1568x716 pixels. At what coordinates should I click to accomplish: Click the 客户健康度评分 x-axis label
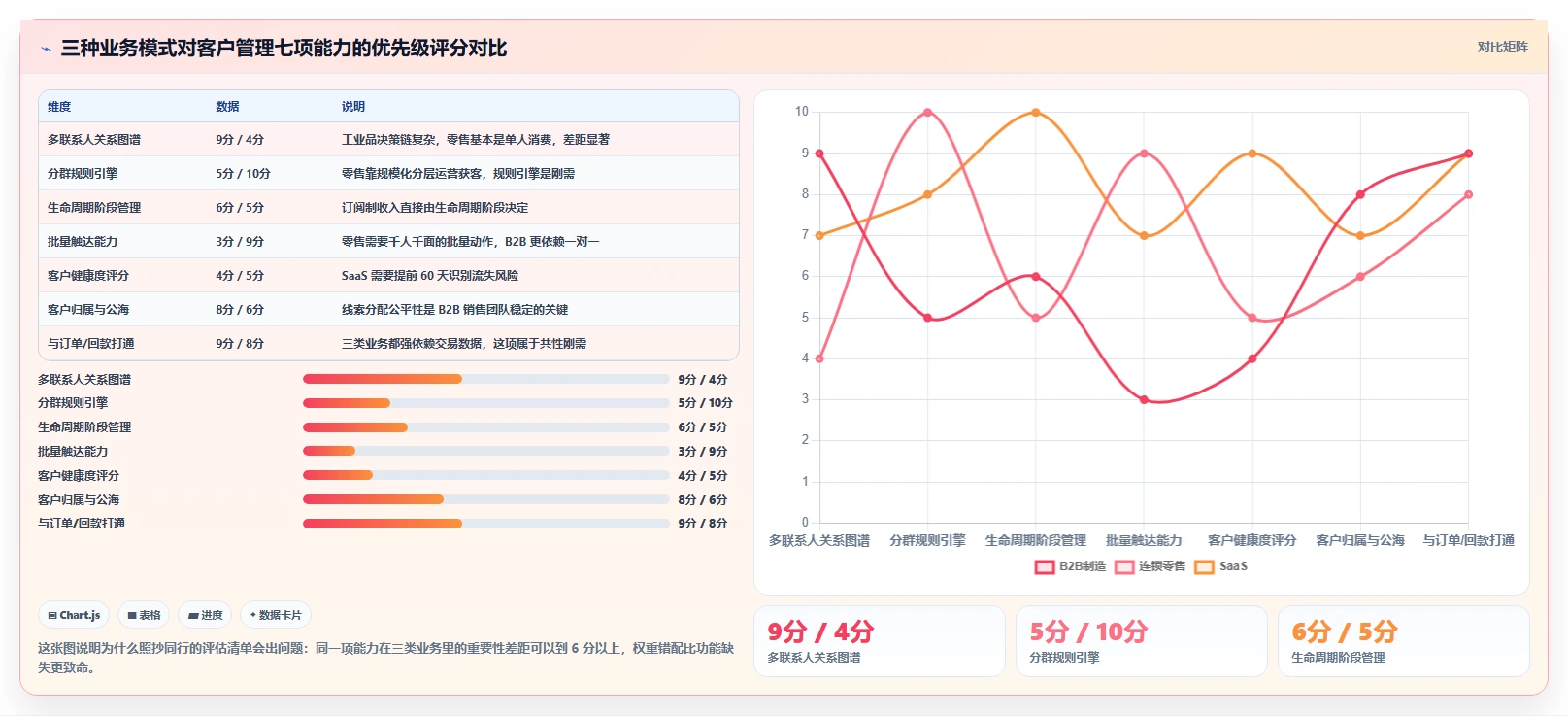coord(1252,540)
